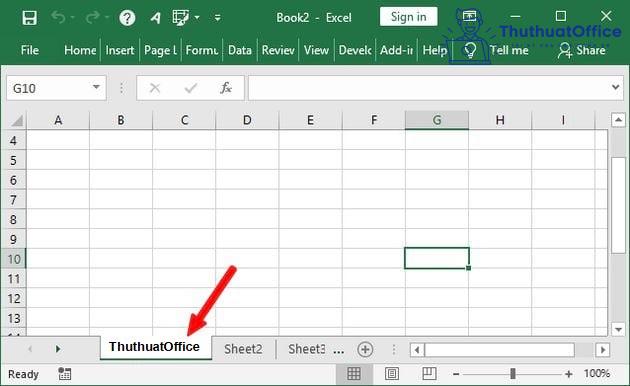Click the zoom in plus button

click(569, 374)
